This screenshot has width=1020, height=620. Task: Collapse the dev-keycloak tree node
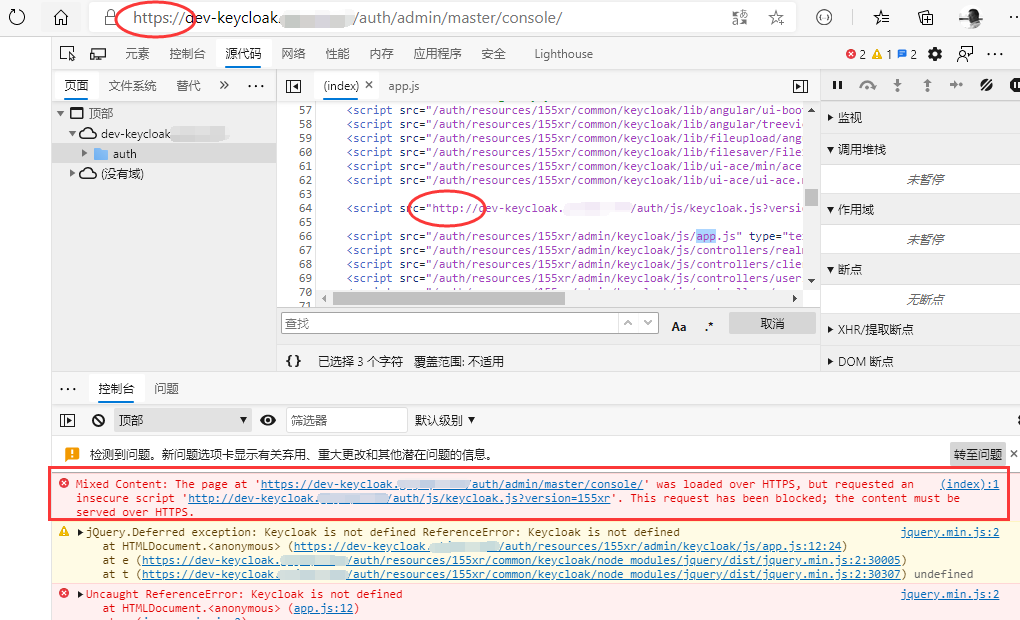point(73,133)
